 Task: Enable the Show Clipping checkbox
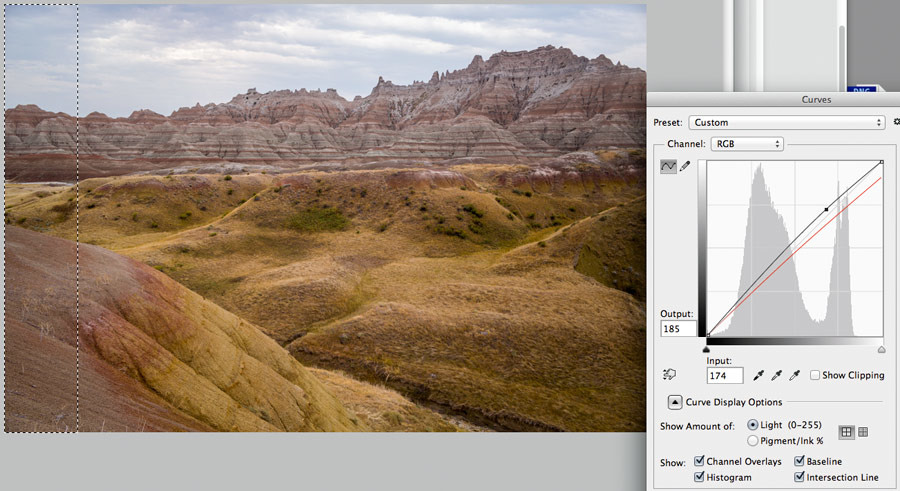click(815, 376)
